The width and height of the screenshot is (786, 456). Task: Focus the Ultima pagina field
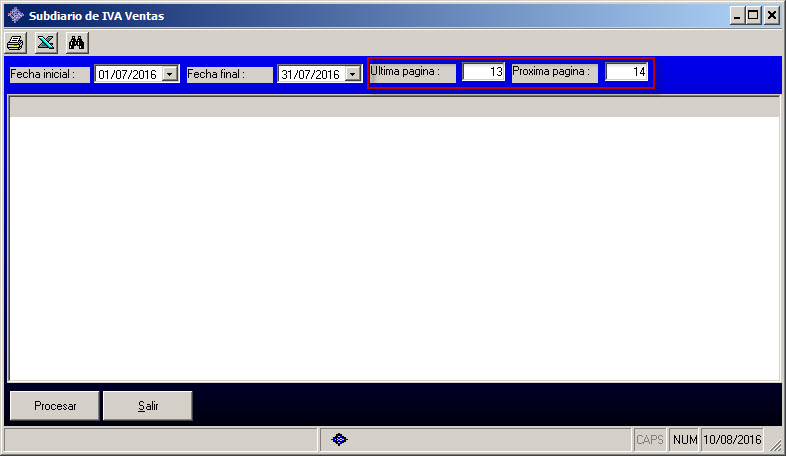click(x=483, y=72)
